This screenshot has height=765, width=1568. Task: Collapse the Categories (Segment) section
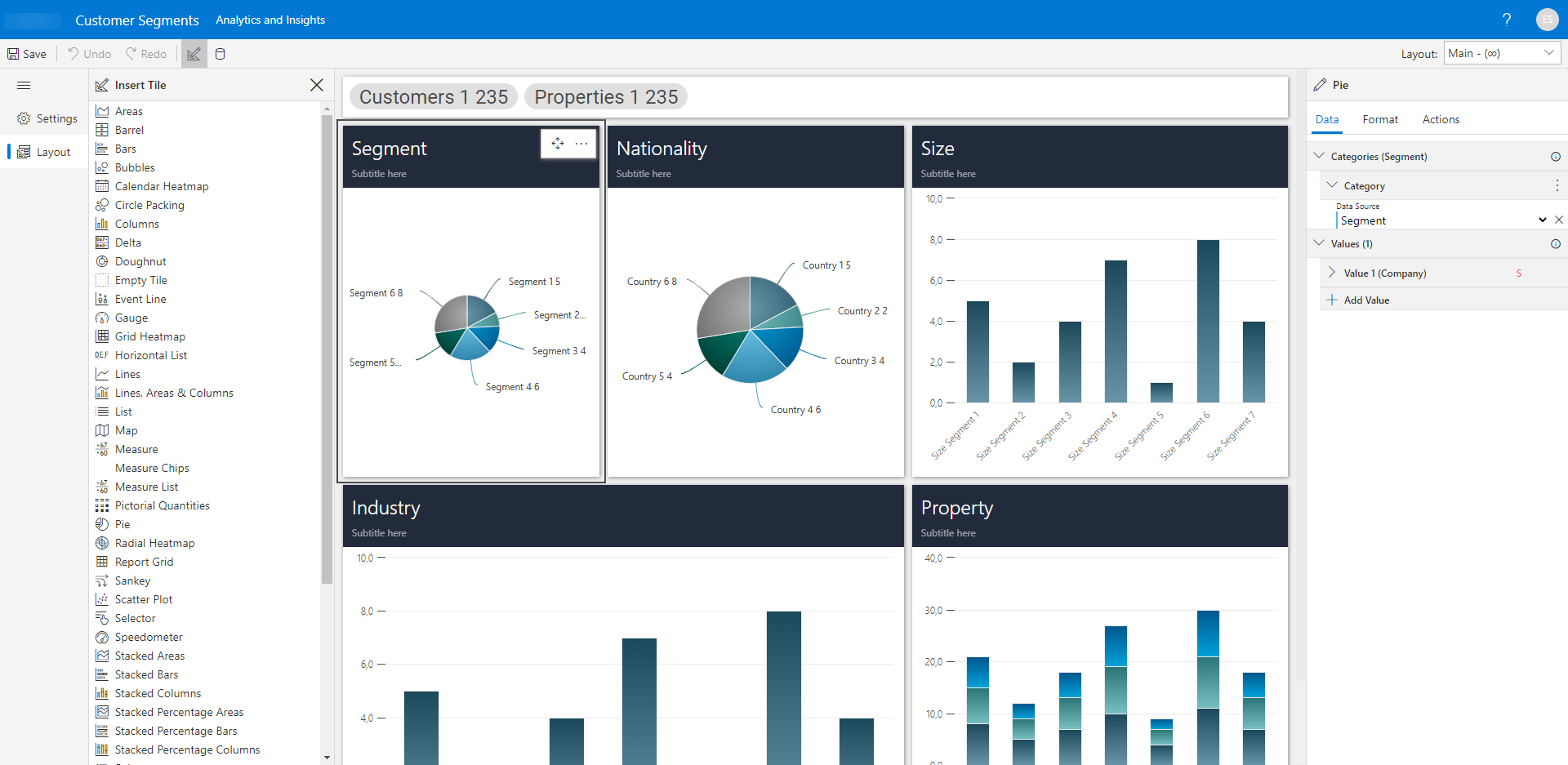1319,156
